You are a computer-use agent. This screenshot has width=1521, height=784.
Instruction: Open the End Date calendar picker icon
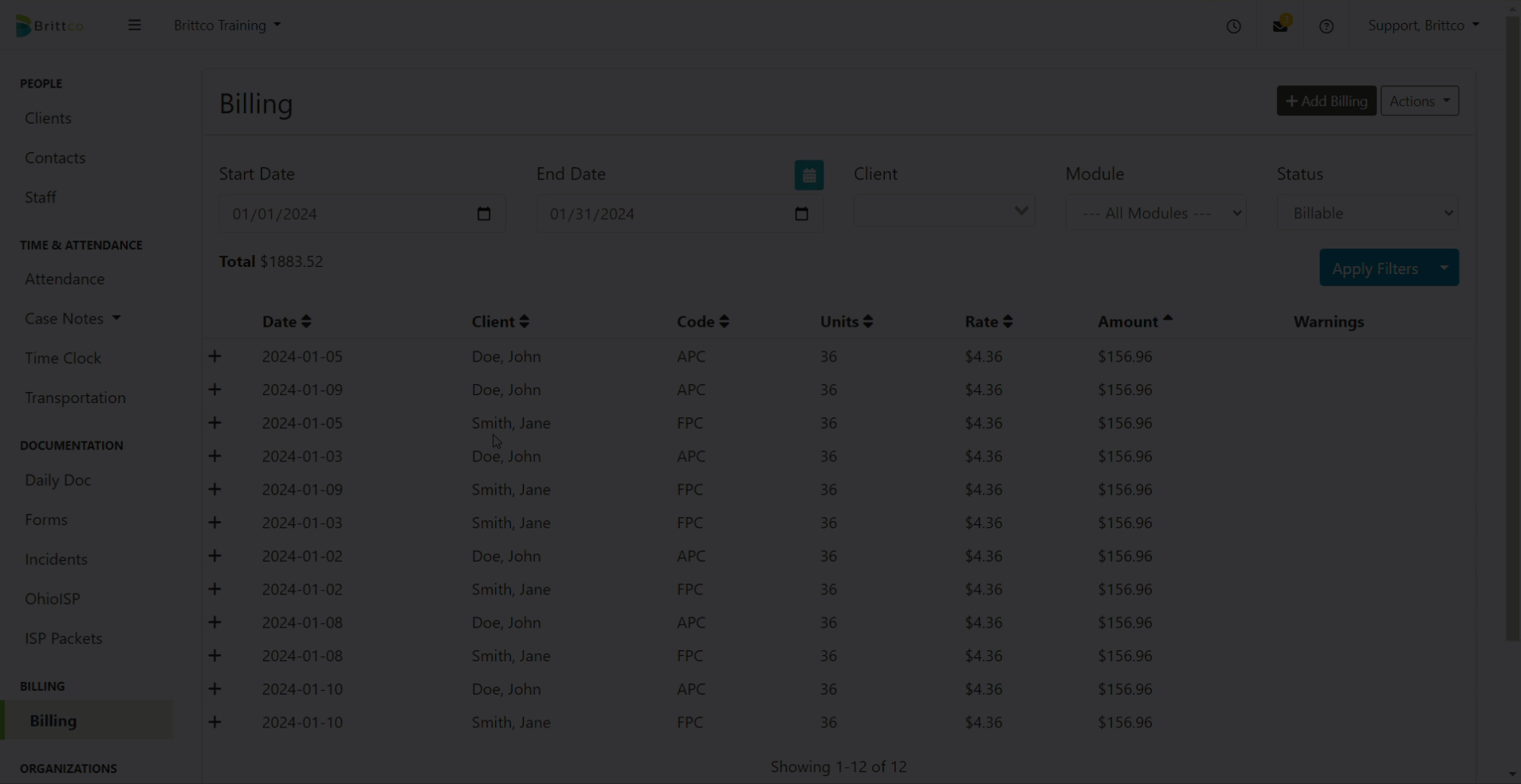(x=801, y=214)
